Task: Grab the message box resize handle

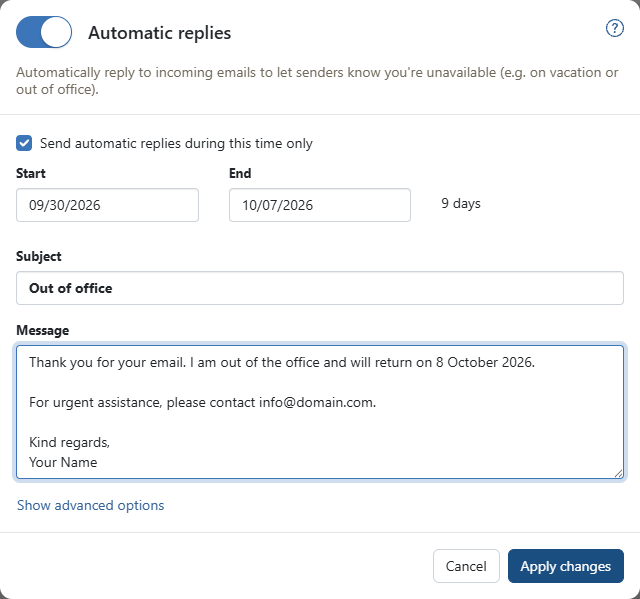Action: (x=618, y=473)
